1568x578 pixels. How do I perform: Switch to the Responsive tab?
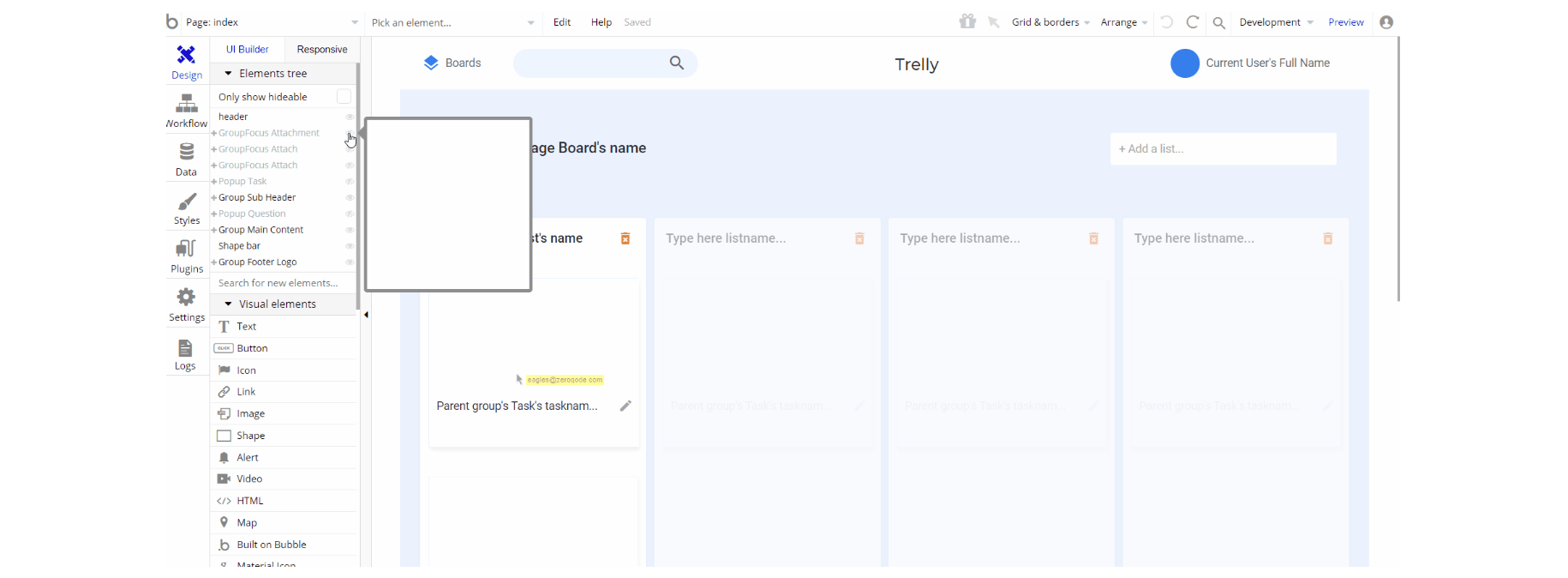[x=322, y=50]
